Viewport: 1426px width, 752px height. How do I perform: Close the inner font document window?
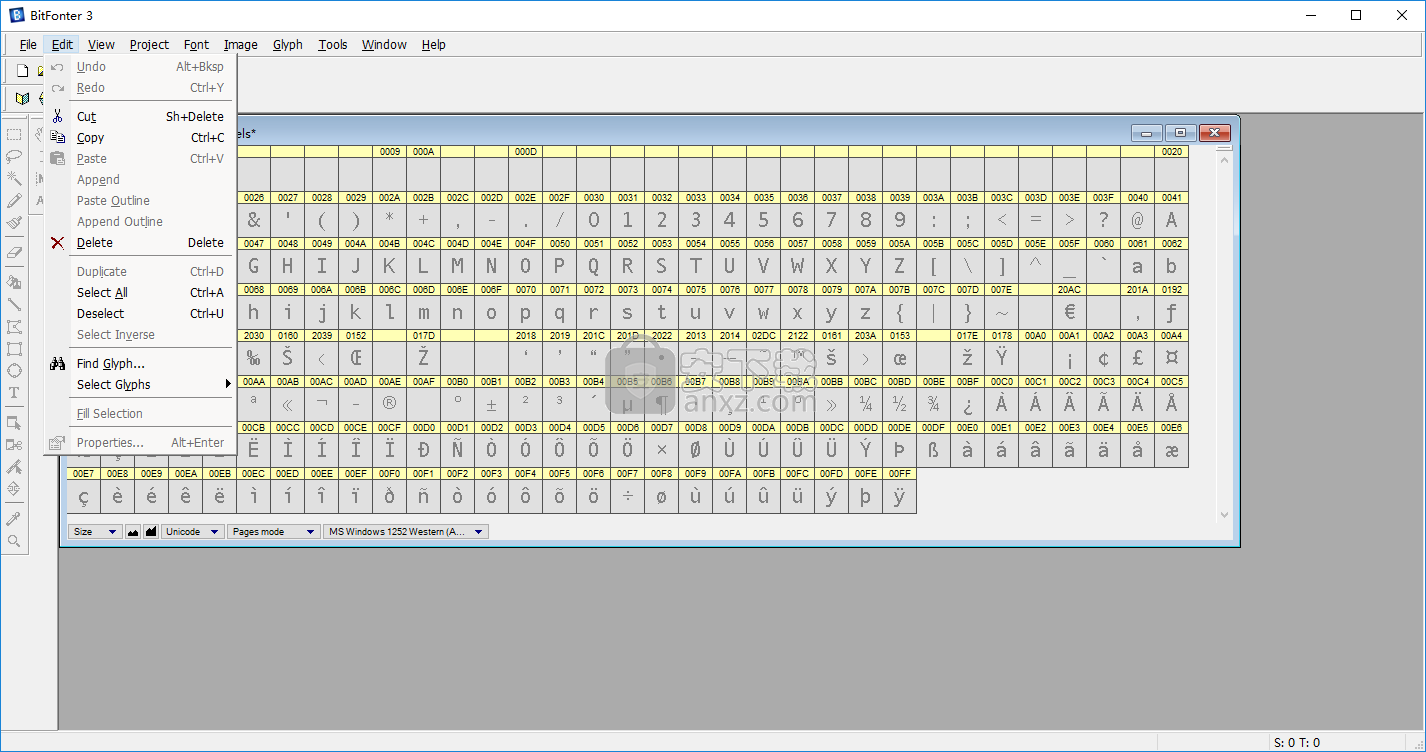pyautogui.click(x=1214, y=133)
